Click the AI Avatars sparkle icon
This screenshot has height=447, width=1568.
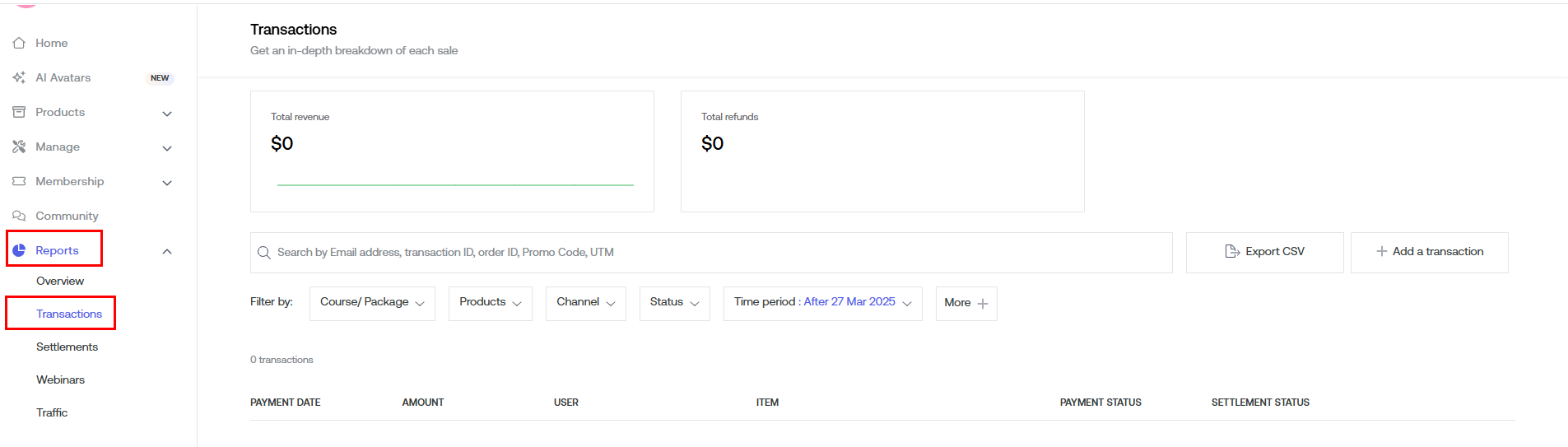click(19, 77)
